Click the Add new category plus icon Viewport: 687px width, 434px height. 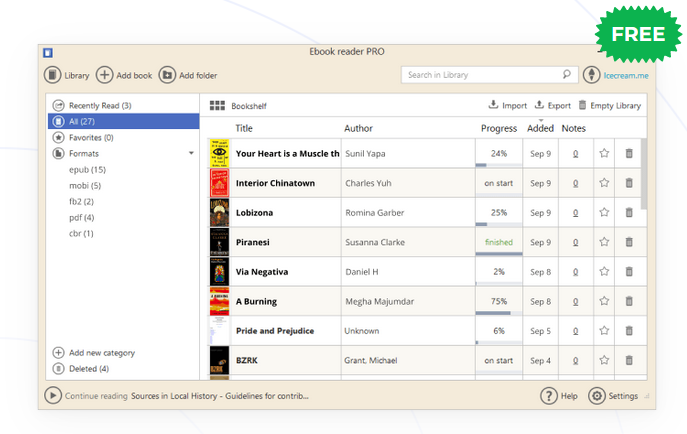tap(58, 353)
